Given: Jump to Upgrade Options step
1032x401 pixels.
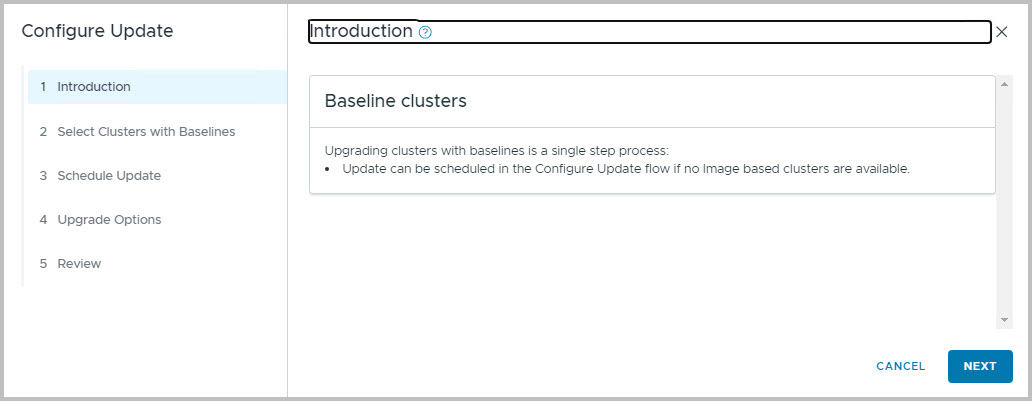Looking at the screenshot, I should click(157, 220).
